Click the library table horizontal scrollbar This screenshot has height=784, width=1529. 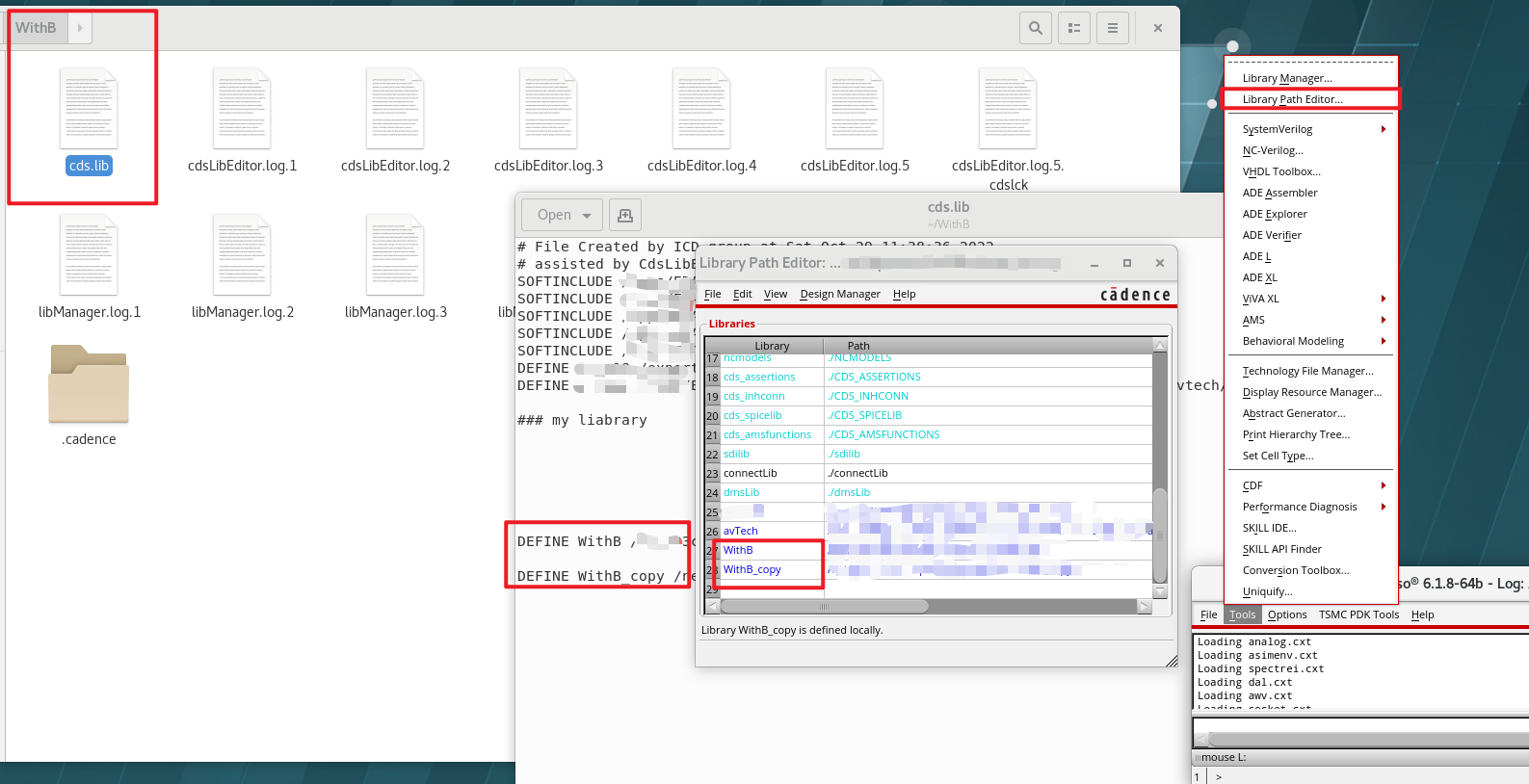[x=824, y=607]
